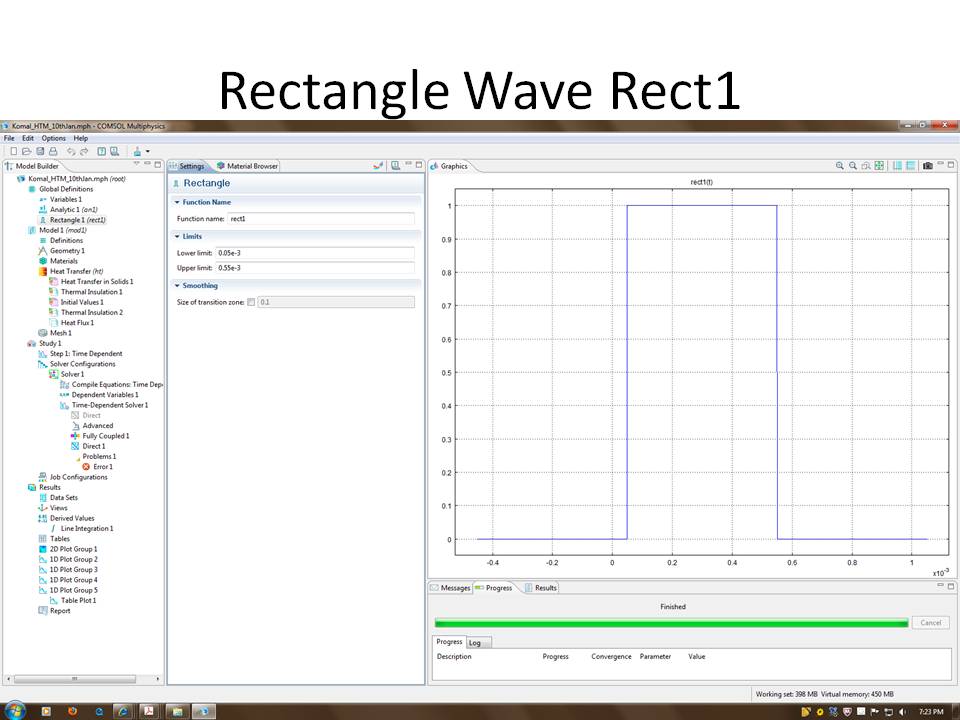The width and height of the screenshot is (960, 720).
Task: Click the green progress bar
Action: (x=671, y=623)
